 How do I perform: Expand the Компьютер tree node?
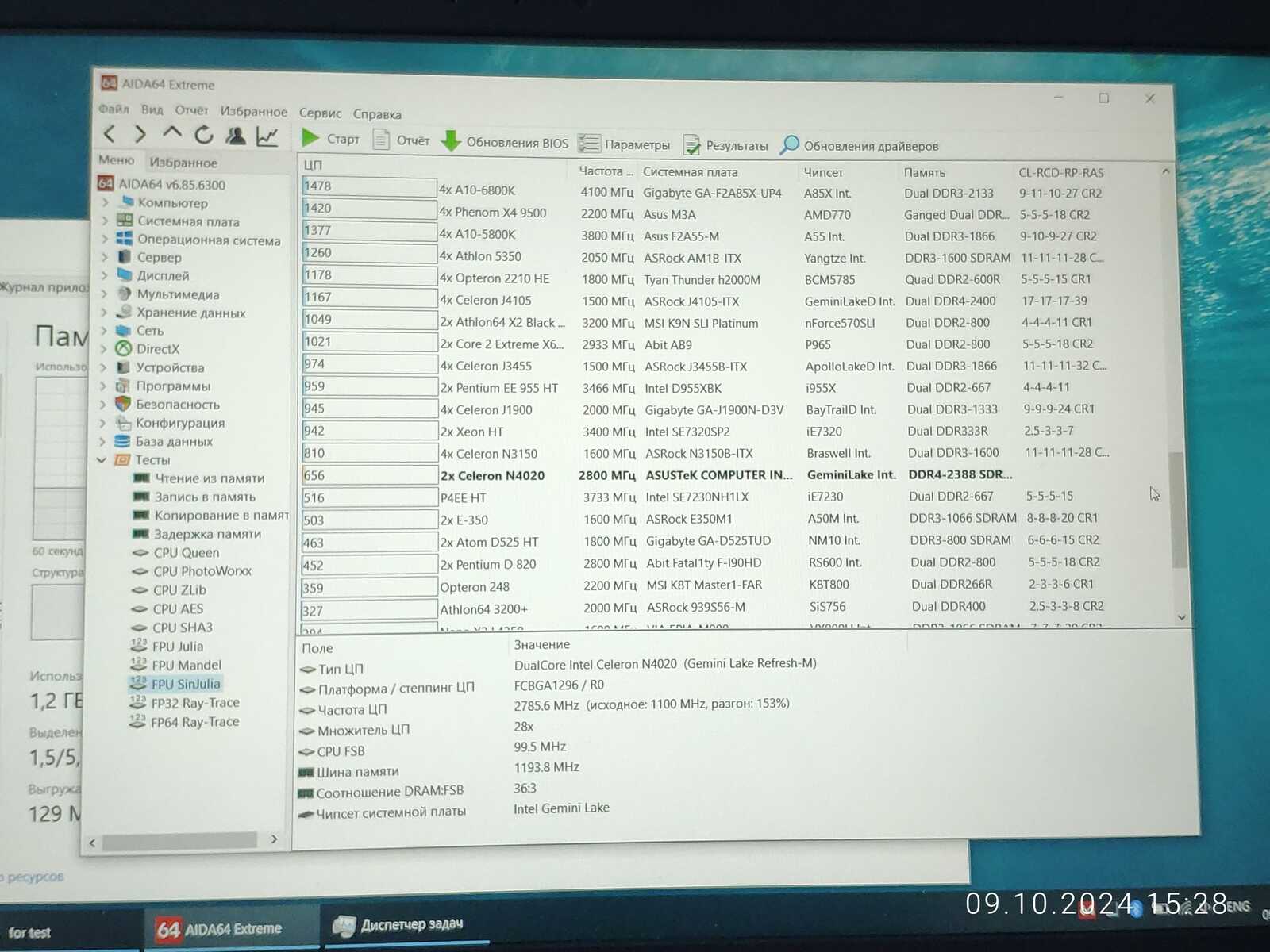[x=105, y=202]
